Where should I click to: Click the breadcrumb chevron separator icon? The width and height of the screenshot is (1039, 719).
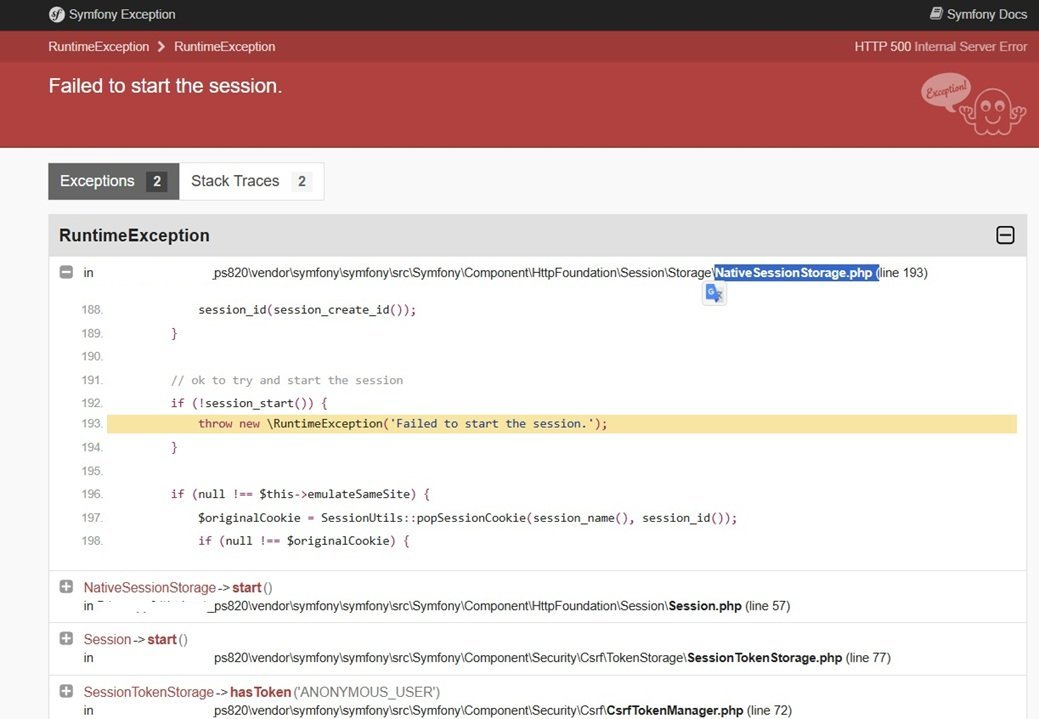(x=161, y=46)
